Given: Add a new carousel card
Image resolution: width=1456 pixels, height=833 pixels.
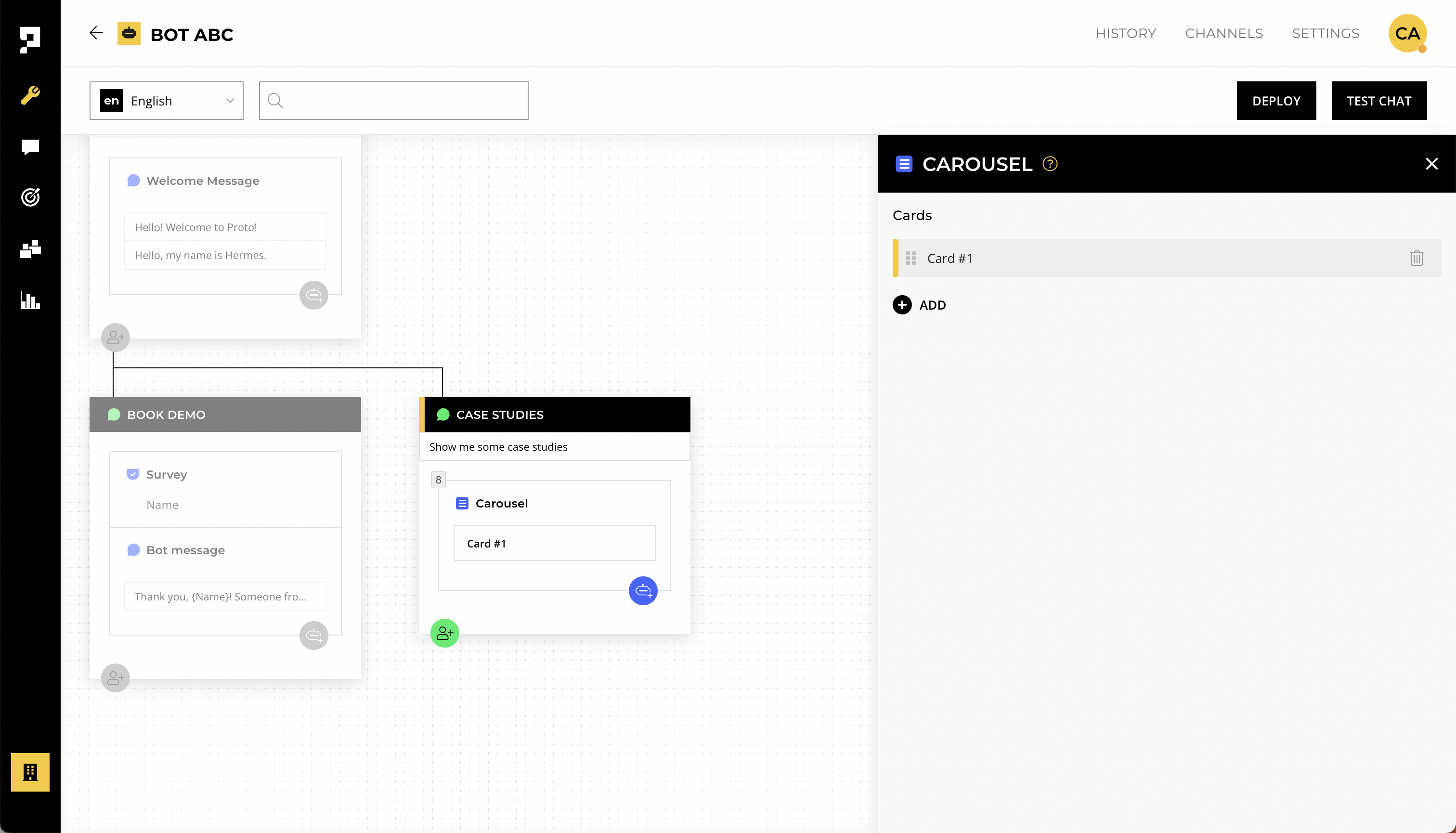Looking at the screenshot, I should tap(919, 305).
